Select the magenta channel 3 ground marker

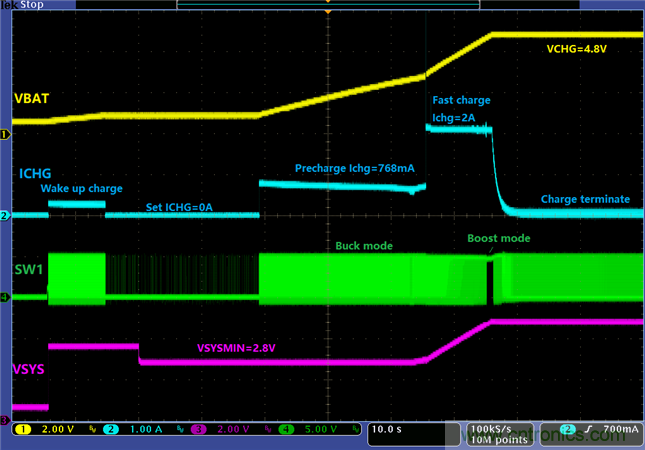(5, 421)
